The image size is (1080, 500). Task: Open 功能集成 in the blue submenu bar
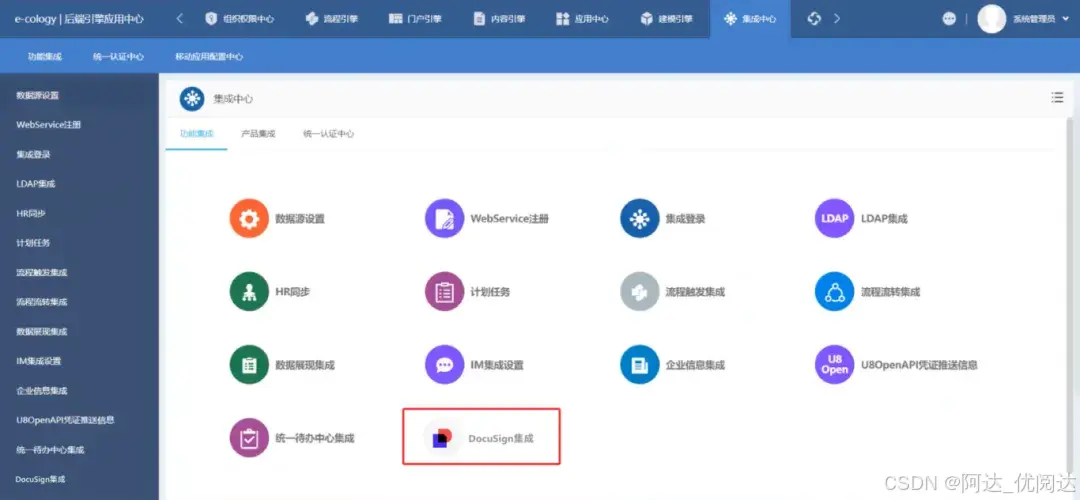pos(45,56)
